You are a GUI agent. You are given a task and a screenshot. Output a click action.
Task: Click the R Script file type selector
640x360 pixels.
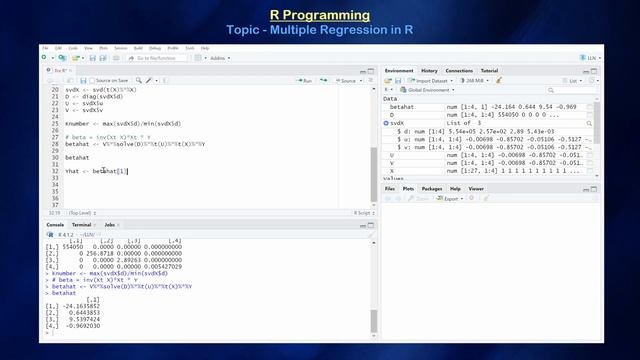[364, 213]
